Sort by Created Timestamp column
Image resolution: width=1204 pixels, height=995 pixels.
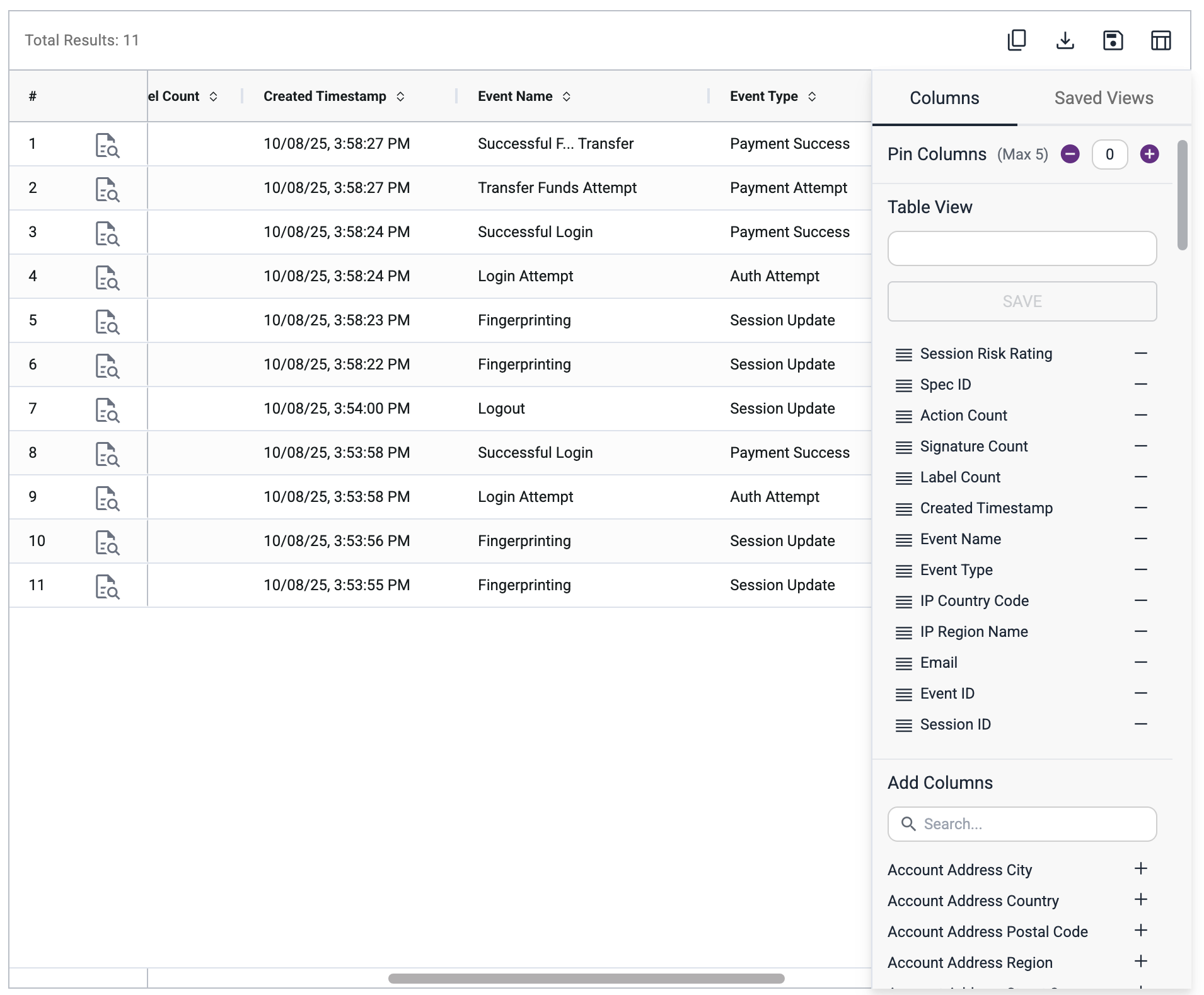click(400, 96)
